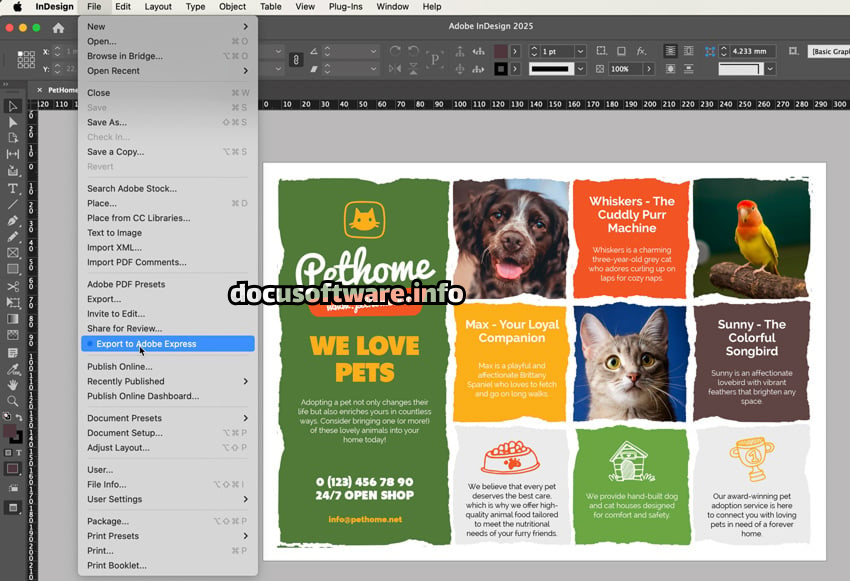850x581 pixels.
Task: Click the Select Container icon
Action: coord(460,51)
